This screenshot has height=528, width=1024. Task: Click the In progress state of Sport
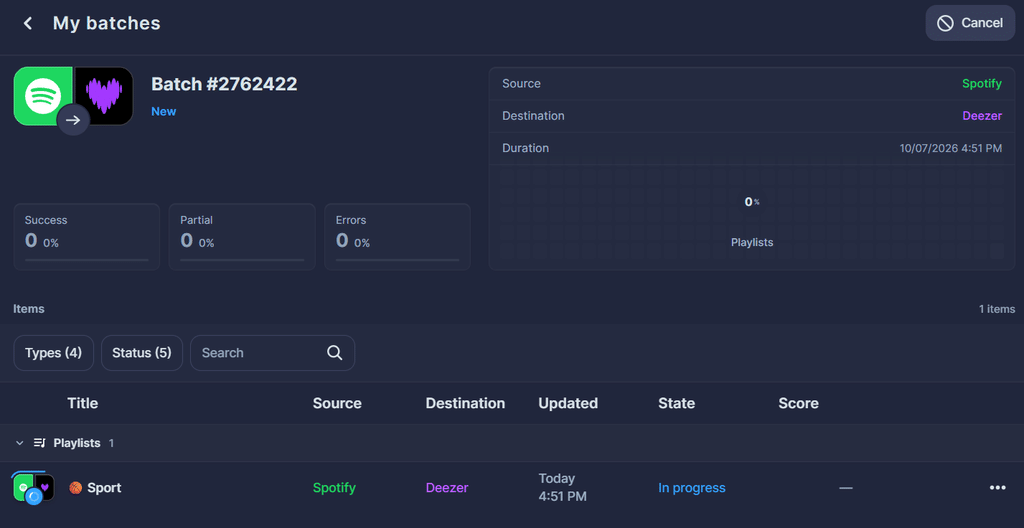pyautogui.click(x=692, y=487)
